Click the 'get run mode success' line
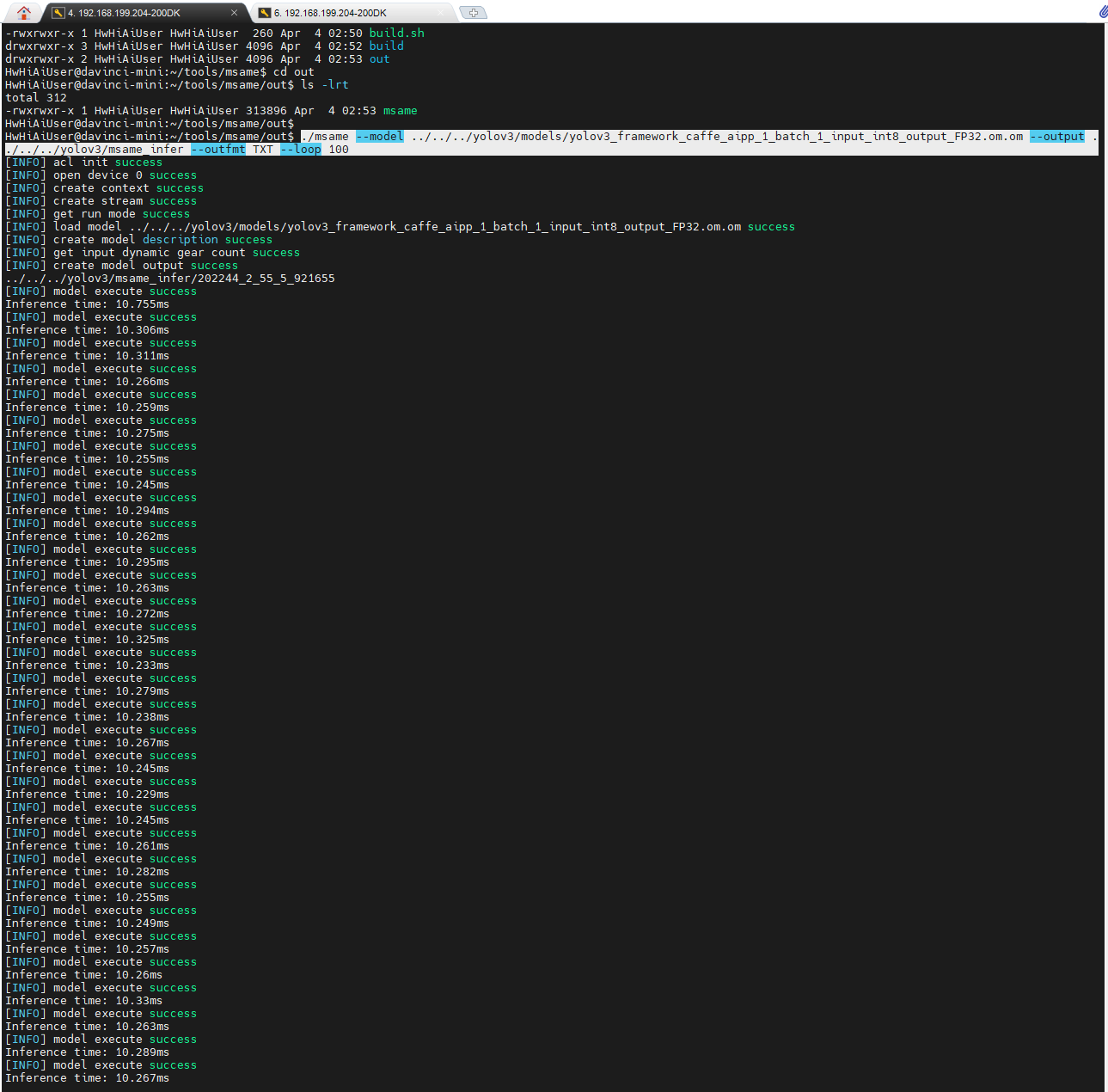Viewport: 1108px width, 1092px height. tap(98, 214)
